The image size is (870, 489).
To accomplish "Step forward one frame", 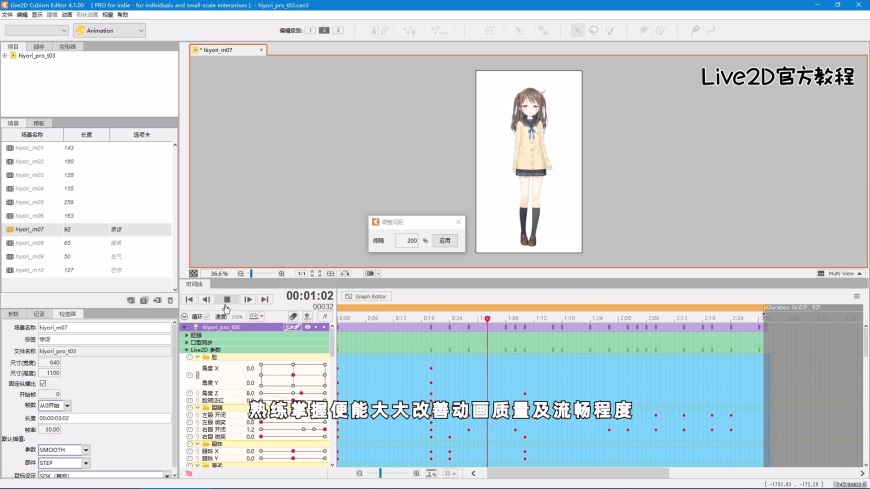I will pos(248,299).
